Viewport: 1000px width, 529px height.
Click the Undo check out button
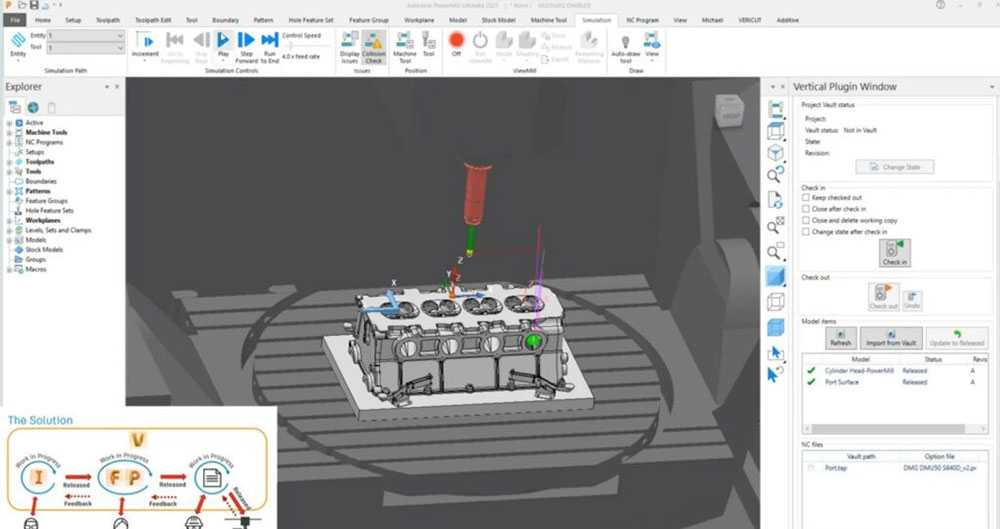point(912,301)
